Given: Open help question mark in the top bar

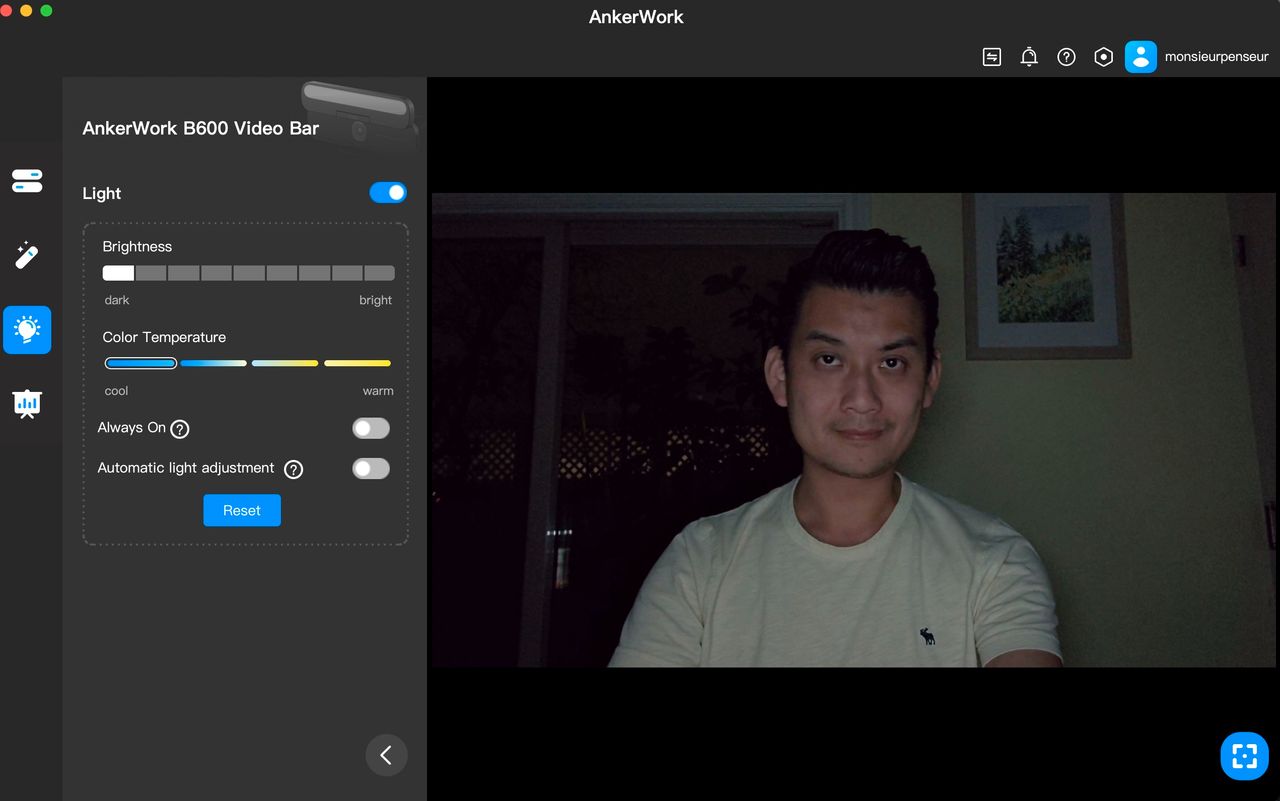Looking at the screenshot, I should tap(1066, 57).
